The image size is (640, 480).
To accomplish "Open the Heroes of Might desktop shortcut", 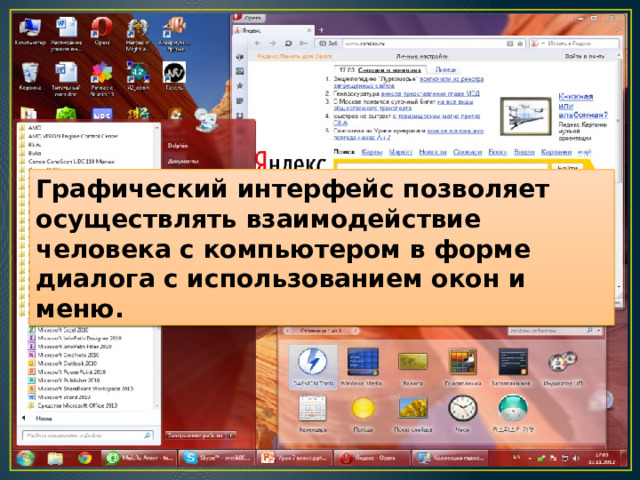I will [x=137, y=34].
